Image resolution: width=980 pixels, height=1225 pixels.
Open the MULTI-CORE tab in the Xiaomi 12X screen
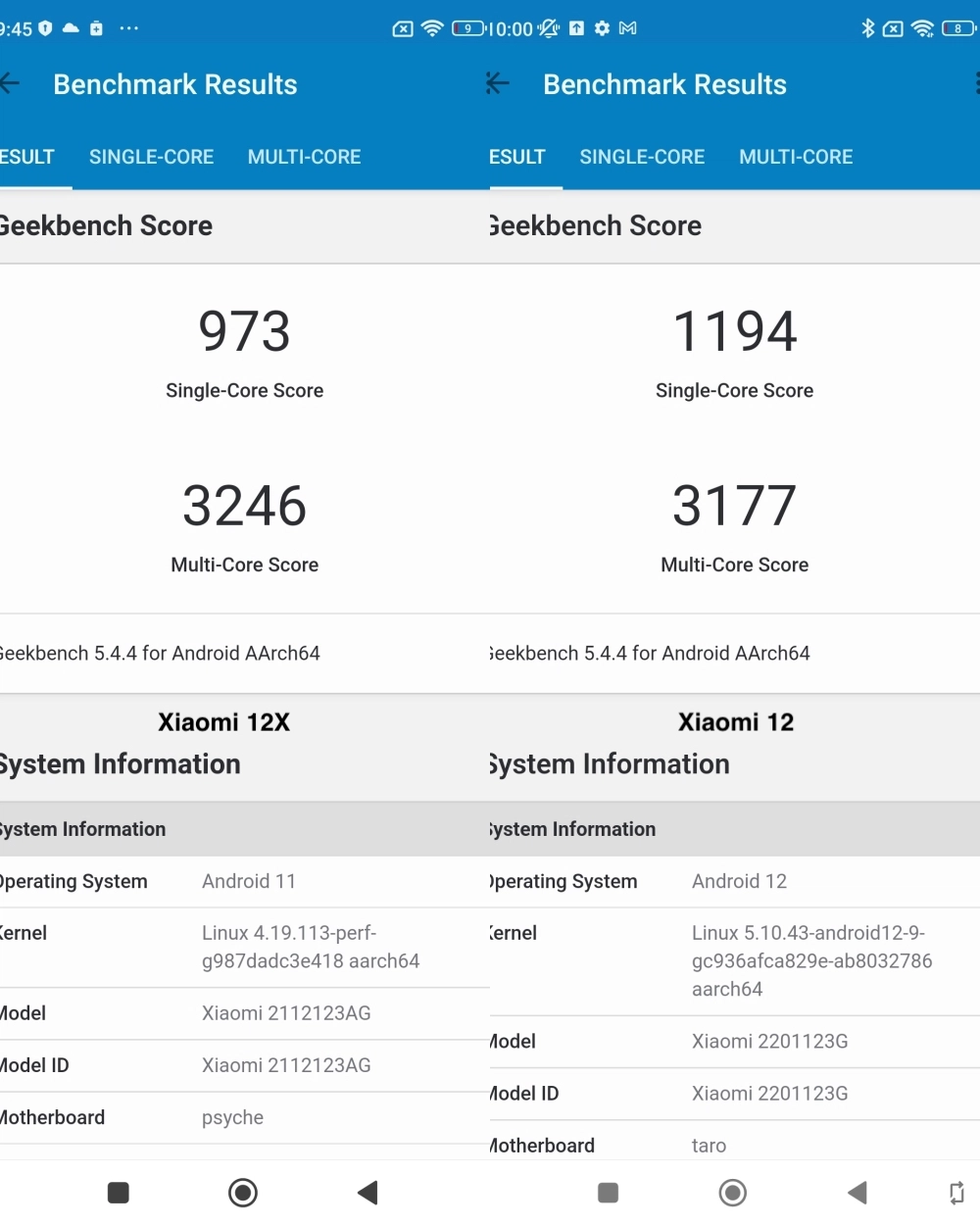click(x=304, y=157)
